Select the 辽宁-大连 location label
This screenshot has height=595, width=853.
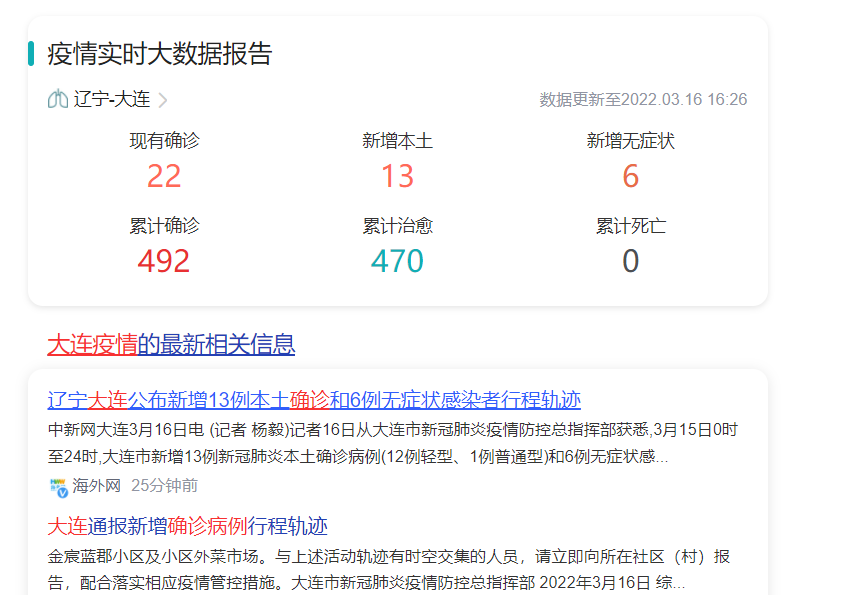point(111,99)
